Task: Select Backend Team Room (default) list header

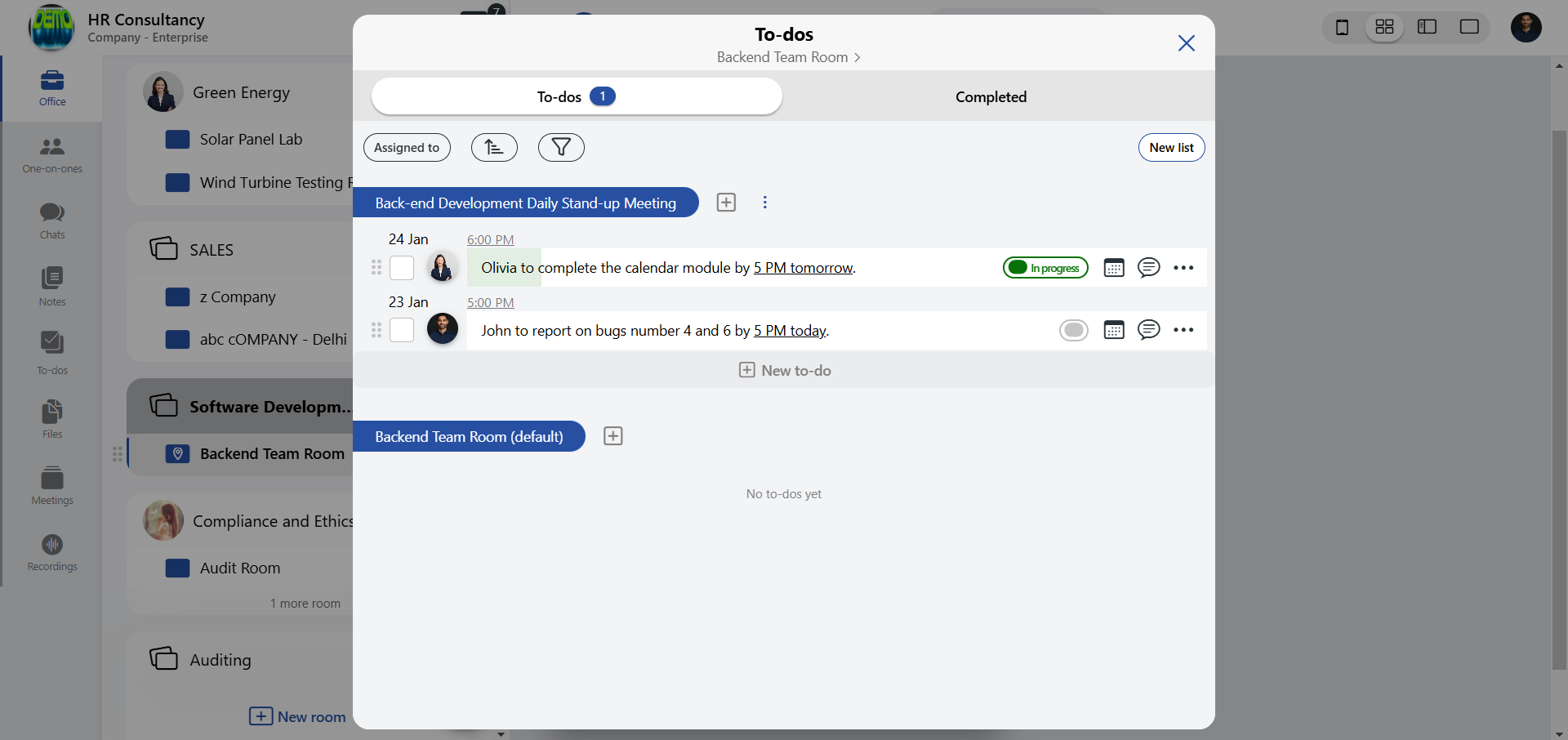Action: 469,436
